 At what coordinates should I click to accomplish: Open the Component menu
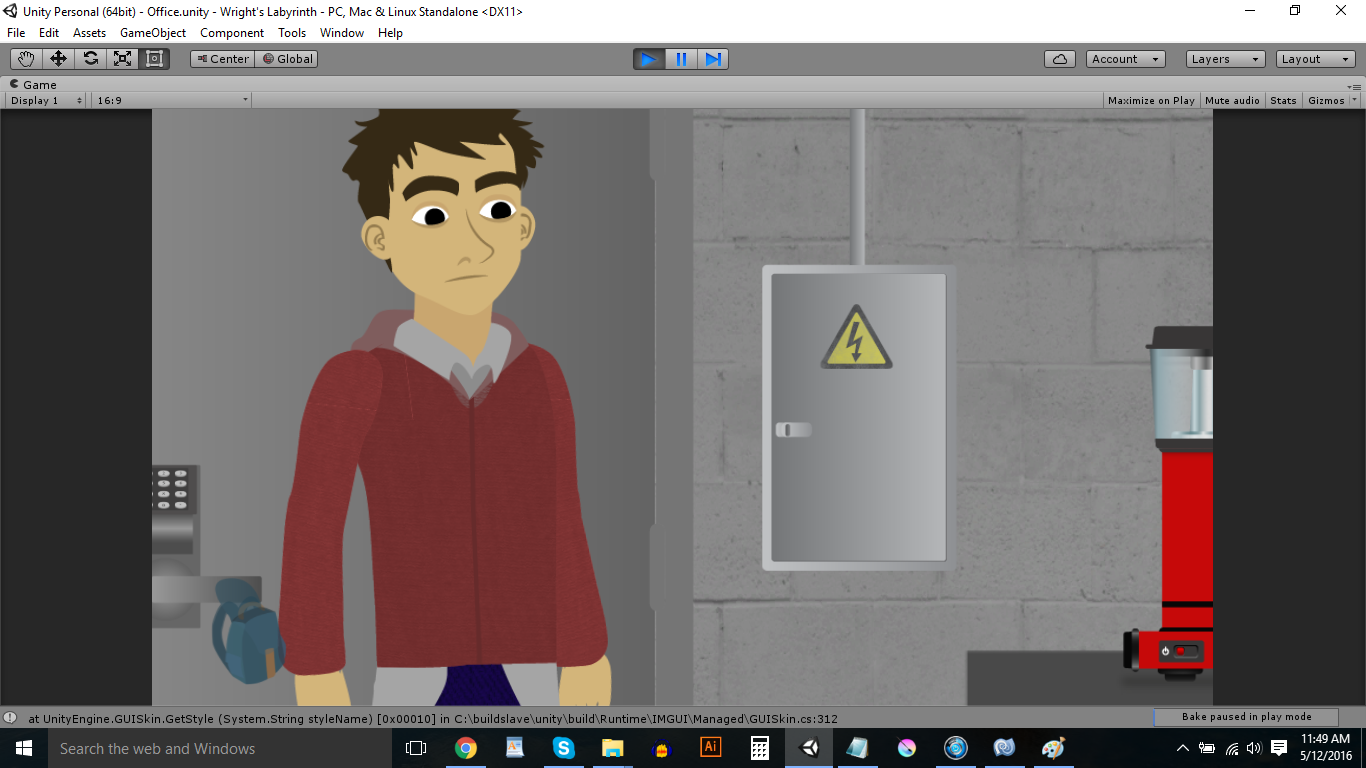point(232,33)
